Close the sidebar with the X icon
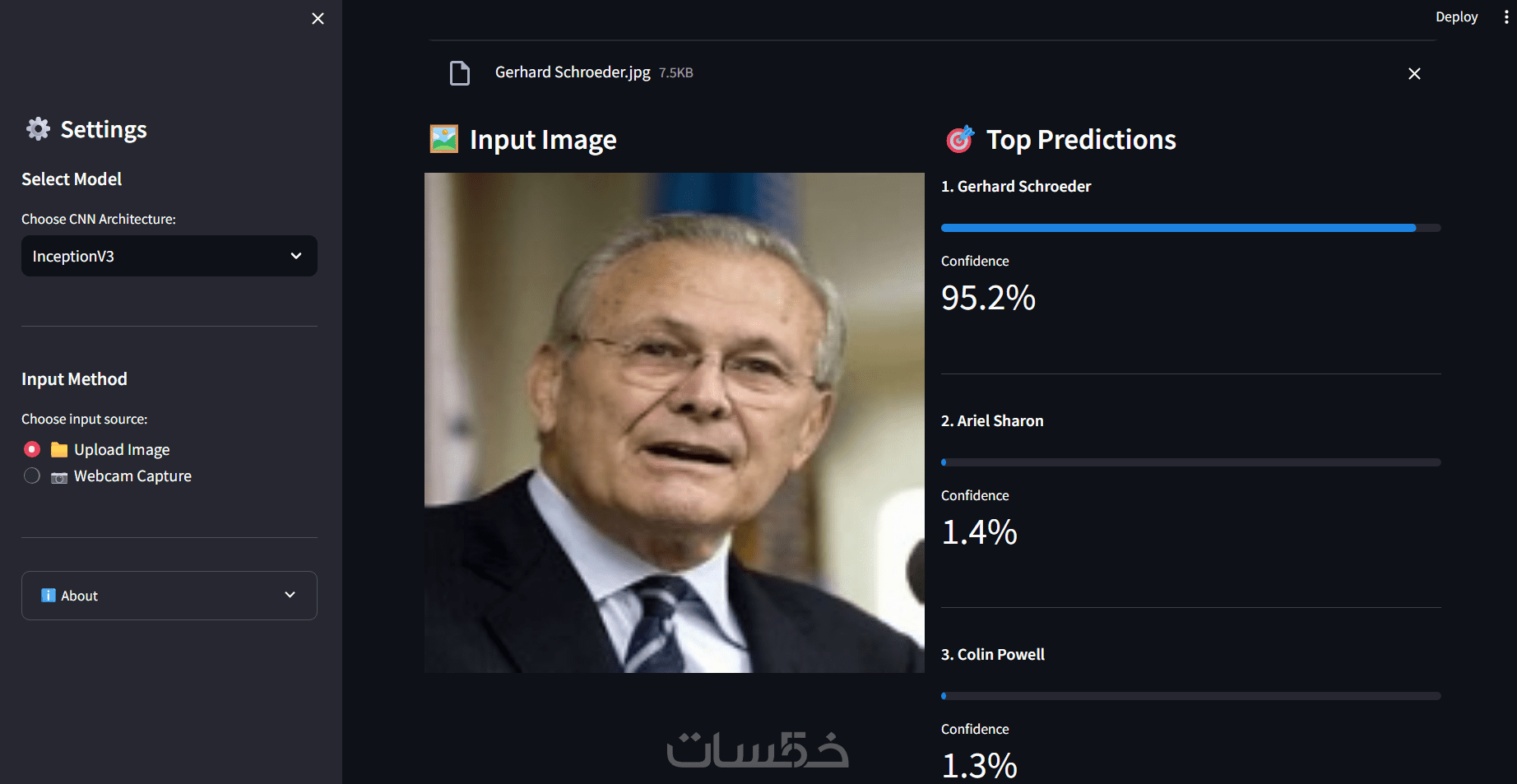Viewport: 1517px width, 784px height. coord(318,18)
